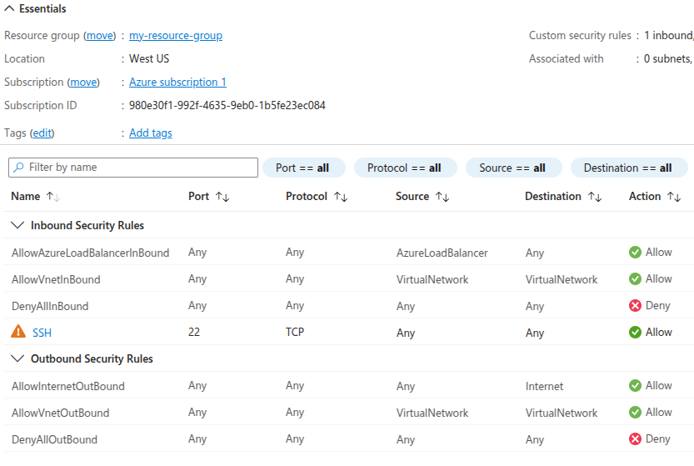Click green Allow icon for SSH rule
This screenshot has width=694, height=466.
pyautogui.click(x=635, y=332)
